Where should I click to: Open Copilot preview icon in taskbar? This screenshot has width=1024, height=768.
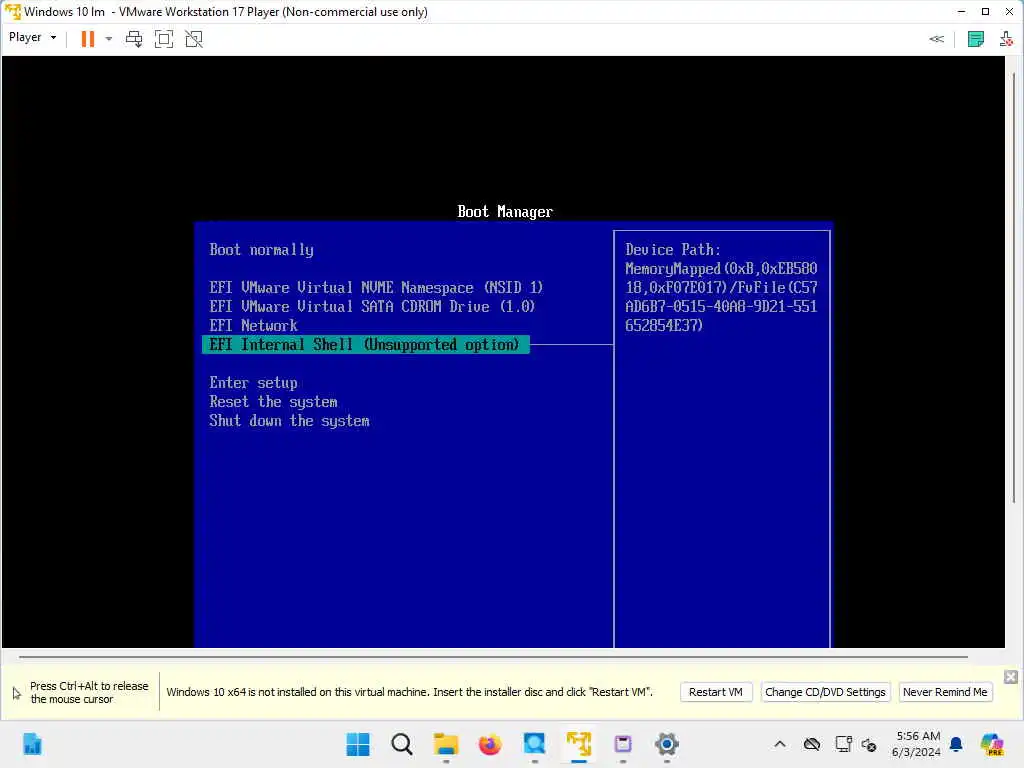coord(992,744)
